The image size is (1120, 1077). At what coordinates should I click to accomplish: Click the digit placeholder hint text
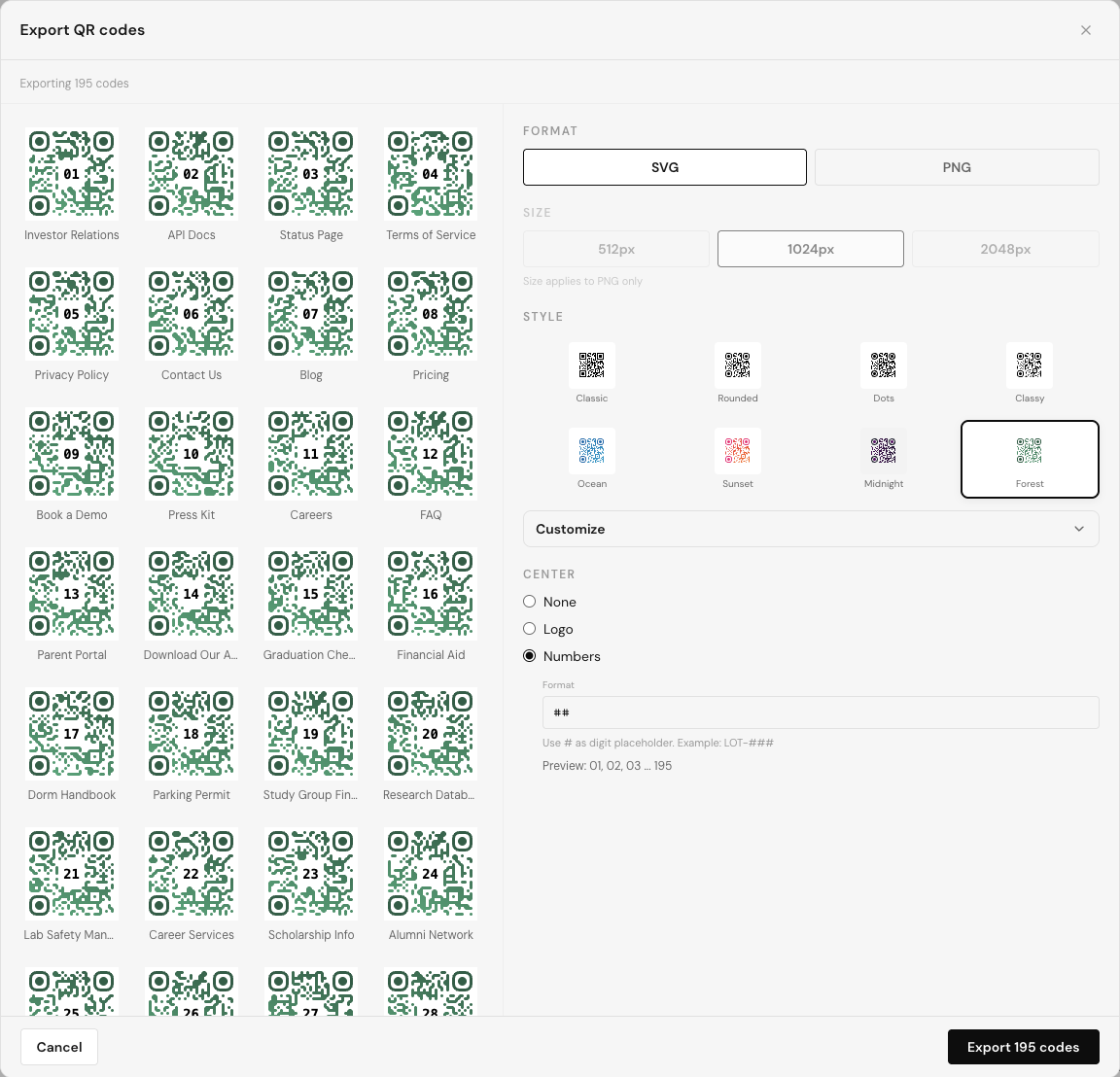coord(657,743)
